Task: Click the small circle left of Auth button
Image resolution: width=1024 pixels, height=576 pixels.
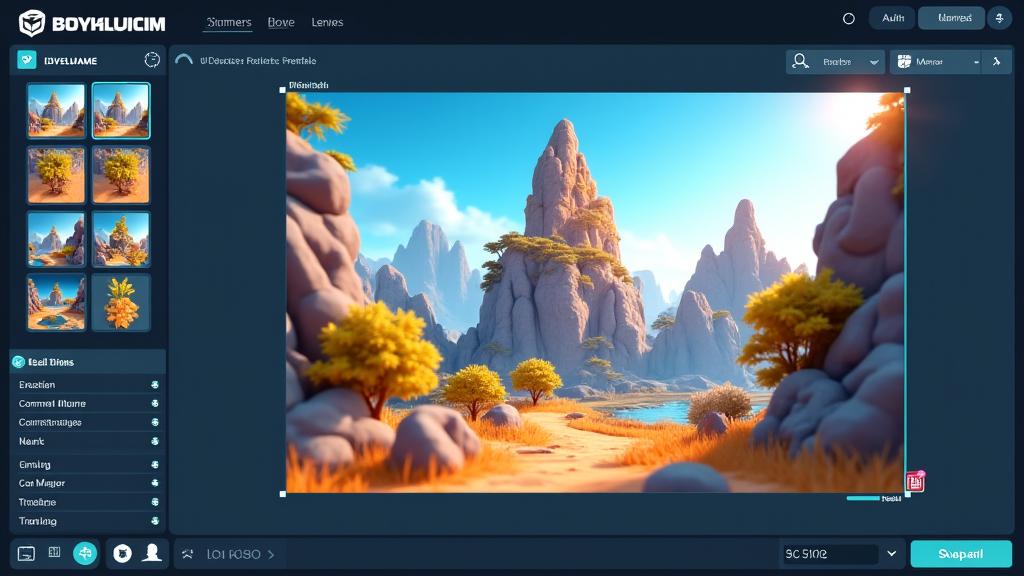Action: pyautogui.click(x=849, y=18)
